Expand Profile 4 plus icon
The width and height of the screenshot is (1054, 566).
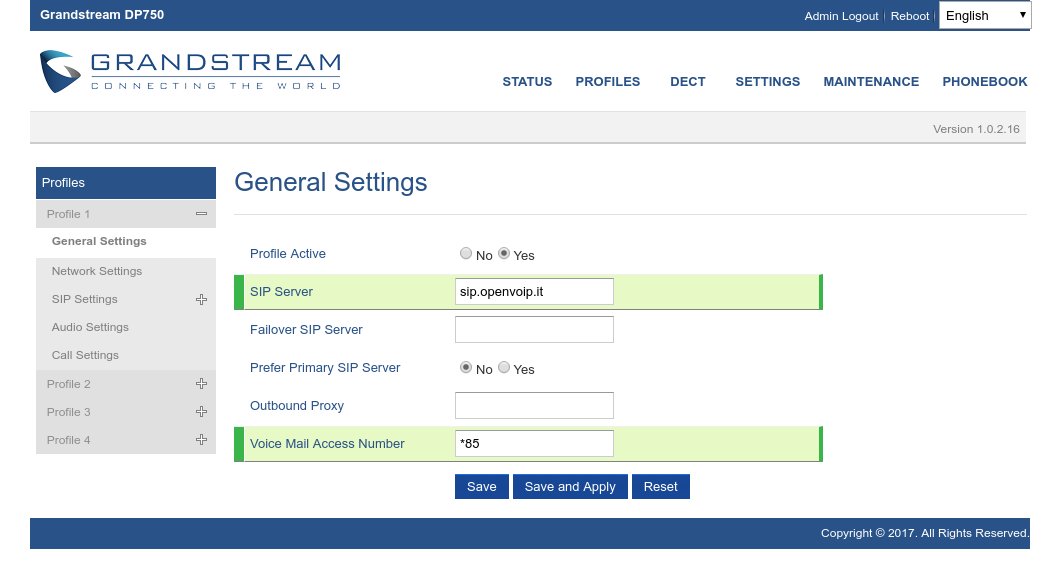(x=201, y=440)
